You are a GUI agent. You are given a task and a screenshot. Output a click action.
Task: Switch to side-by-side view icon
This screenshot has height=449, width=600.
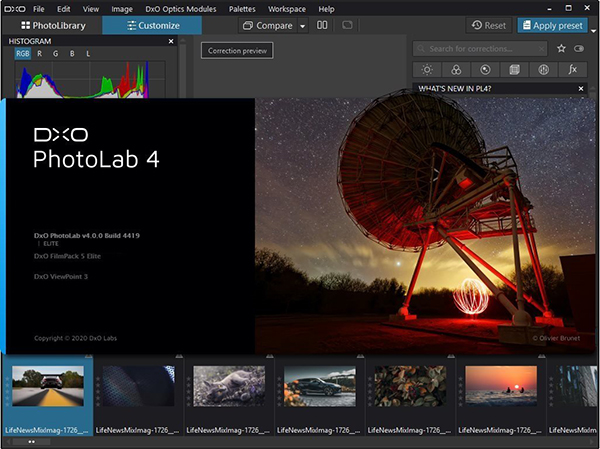click(x=323, y=25)
